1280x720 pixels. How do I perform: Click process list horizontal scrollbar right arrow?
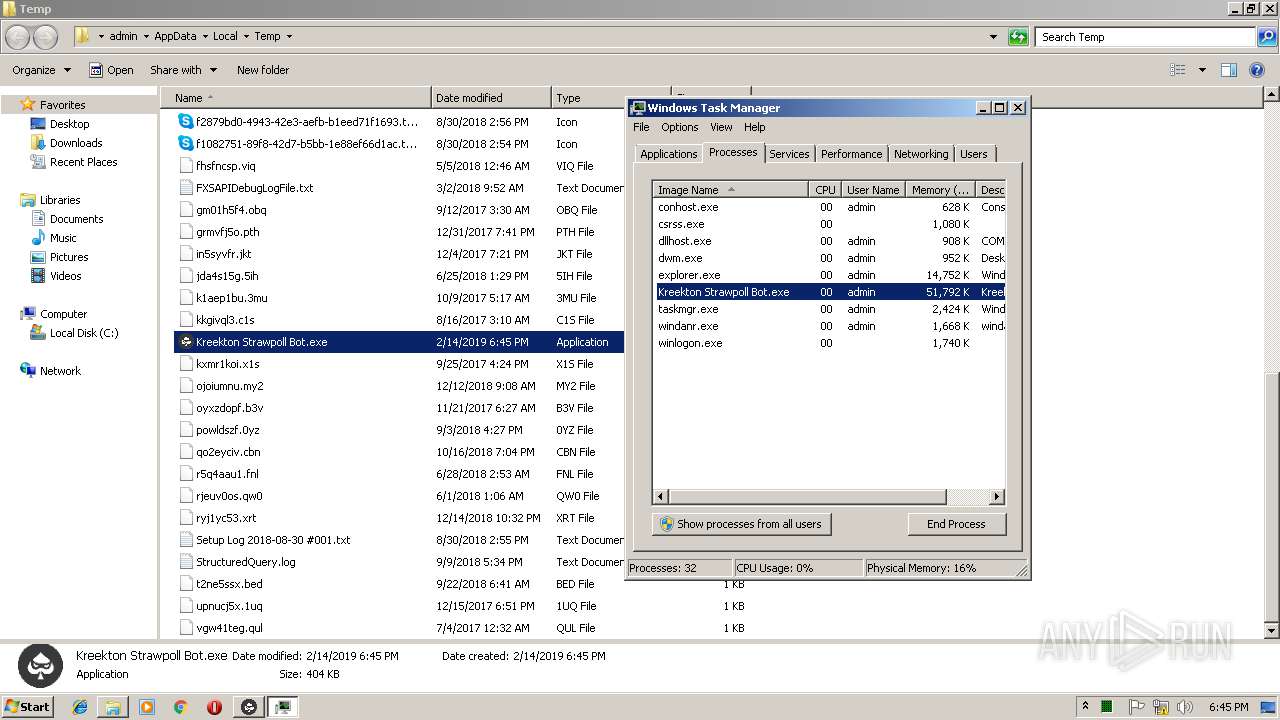point(996,496)
